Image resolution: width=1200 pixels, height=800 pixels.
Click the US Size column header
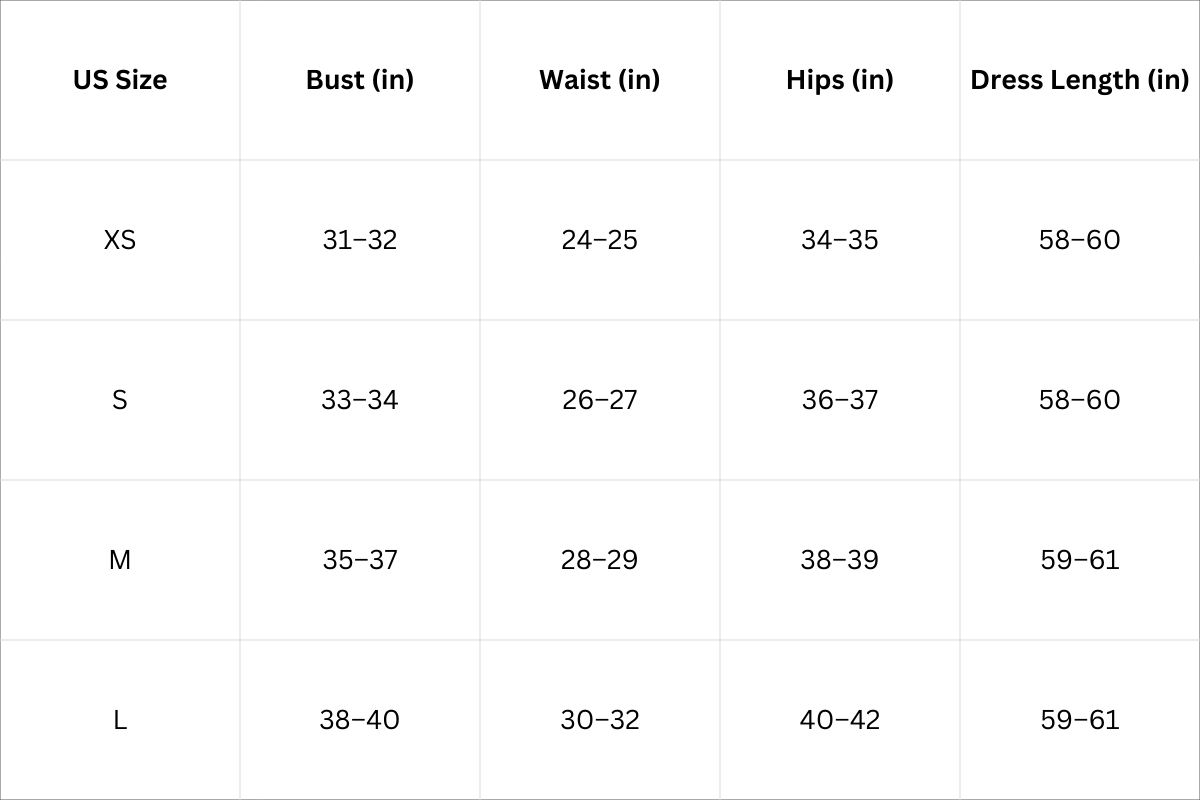pyautogui.click(x=120, y=80)
